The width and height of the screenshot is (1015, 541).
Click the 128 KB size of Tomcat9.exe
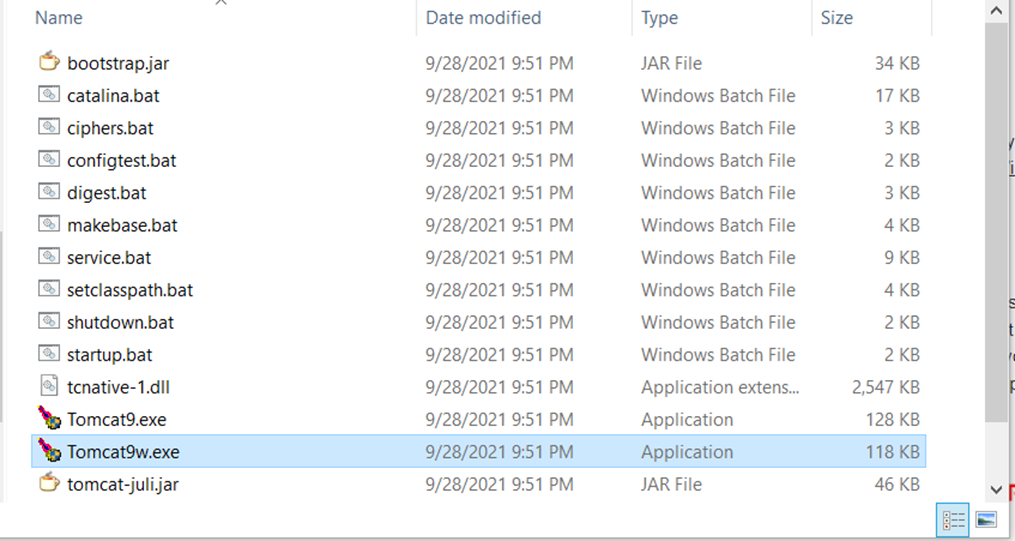(893, 419)
